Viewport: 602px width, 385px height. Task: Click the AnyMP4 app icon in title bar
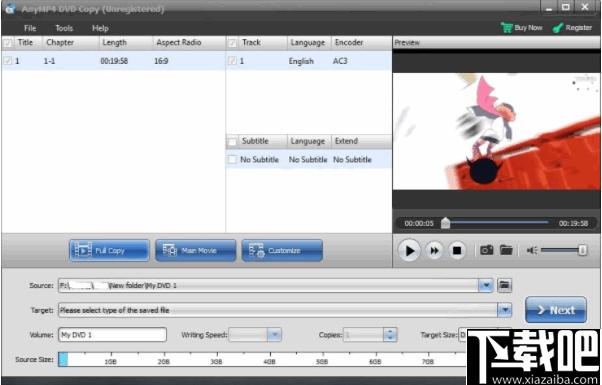[10, 8]
